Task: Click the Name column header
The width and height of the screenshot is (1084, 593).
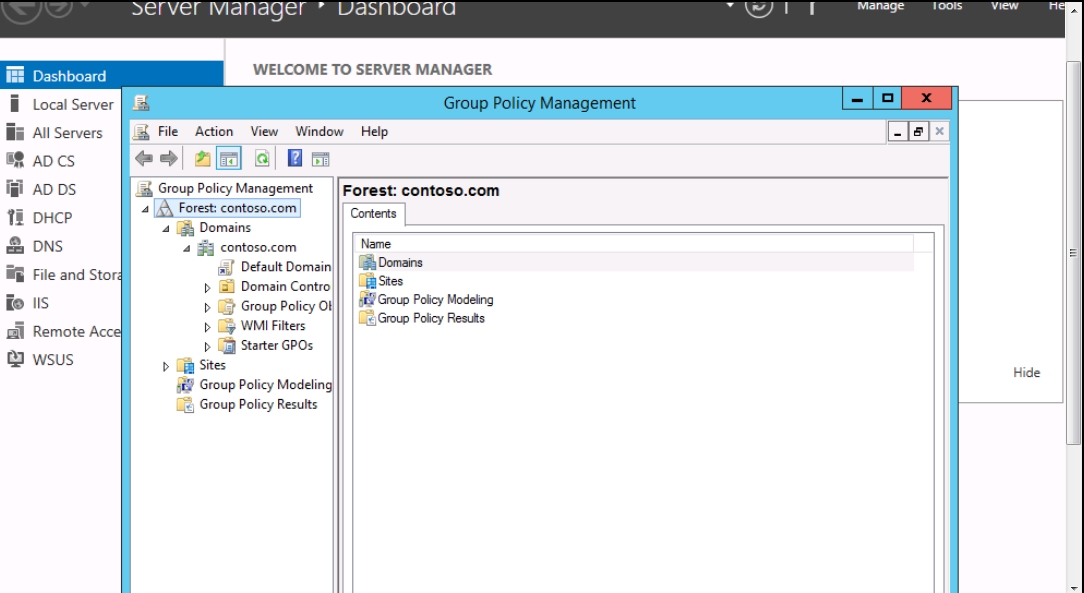Action: click(633, 244)
